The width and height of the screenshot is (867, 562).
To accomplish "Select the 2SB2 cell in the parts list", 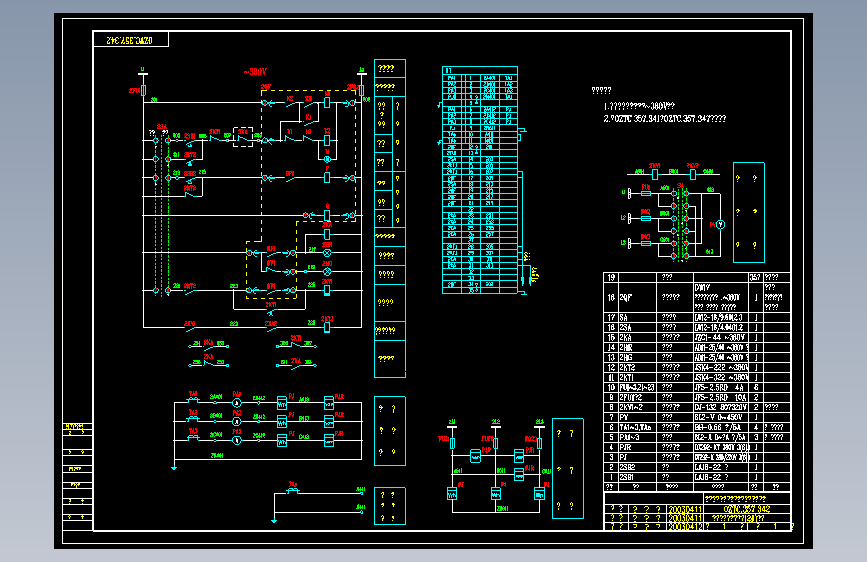I will [x=637, y=467].
